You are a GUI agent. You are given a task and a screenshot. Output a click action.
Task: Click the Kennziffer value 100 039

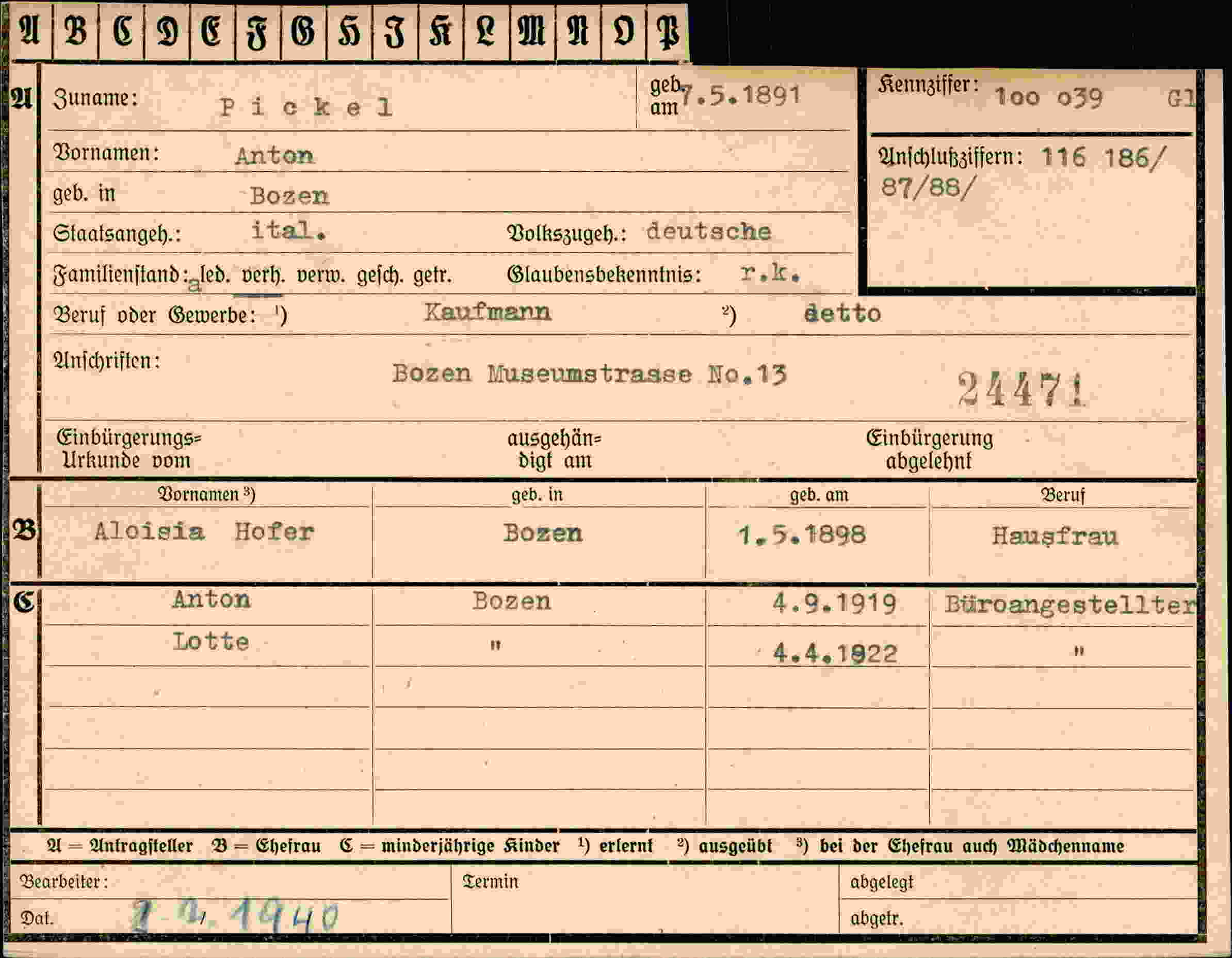[x=1048, y=97]
